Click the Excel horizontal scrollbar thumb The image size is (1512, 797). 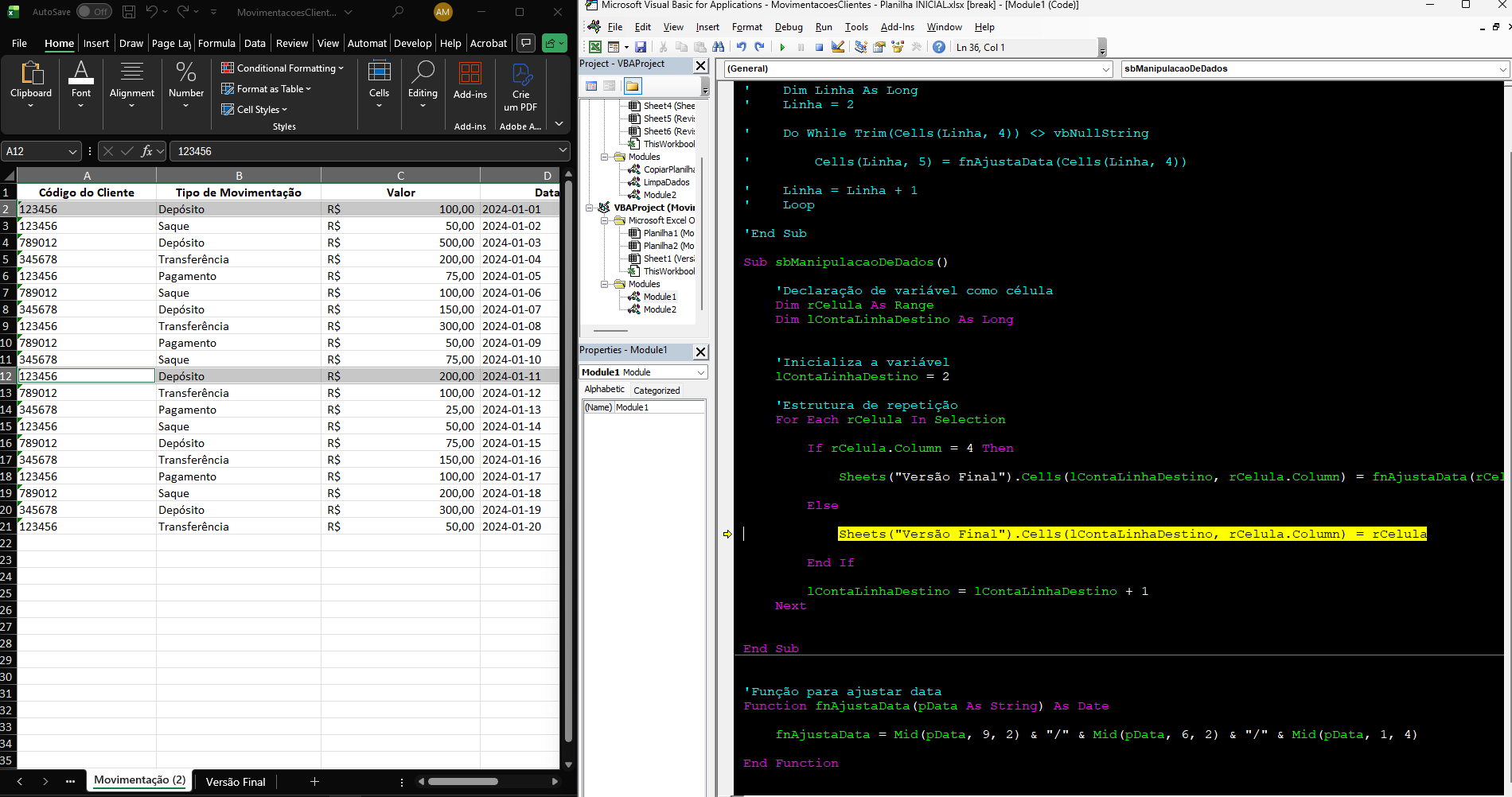pos(463,782)
